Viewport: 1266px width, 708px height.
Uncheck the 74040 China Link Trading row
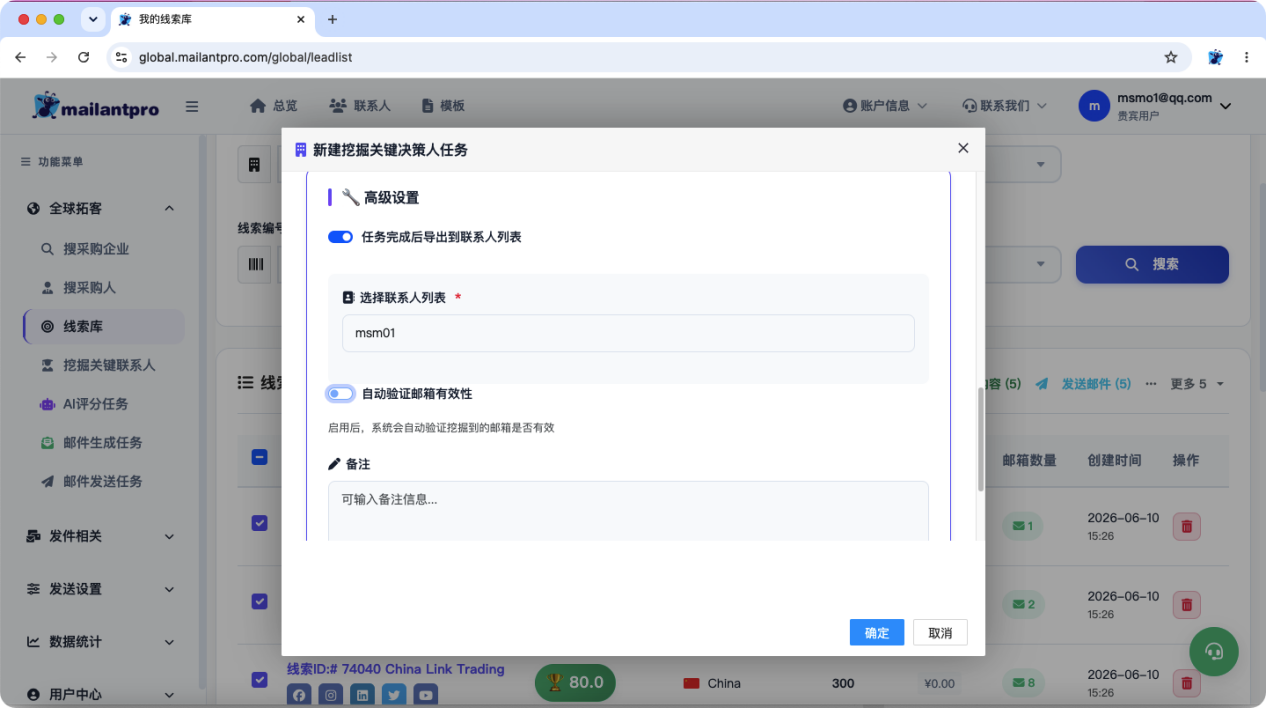point(259,680)
